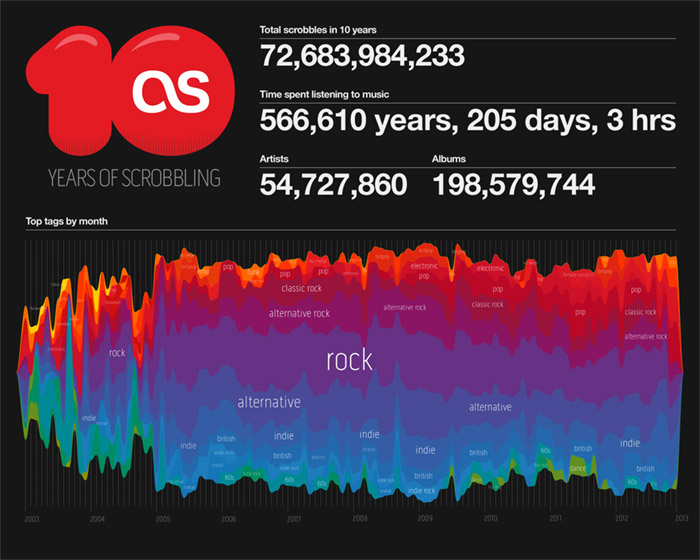The height and width of the screenshot is (560, 700).
Task: Click the 2008 year marker on the axis
Action: [x=360, y=518]
